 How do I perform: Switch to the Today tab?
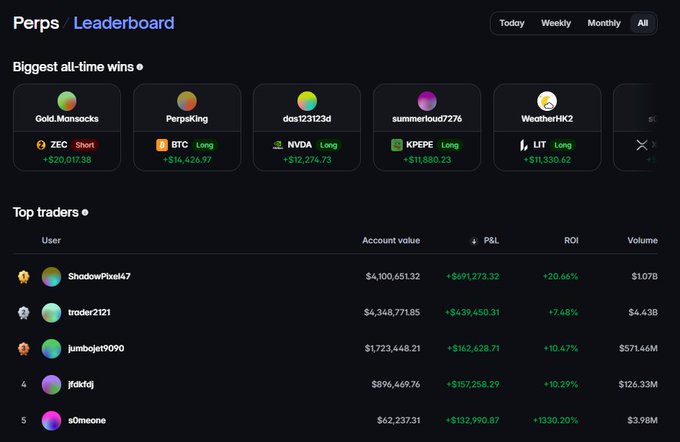tap(512, 23)
